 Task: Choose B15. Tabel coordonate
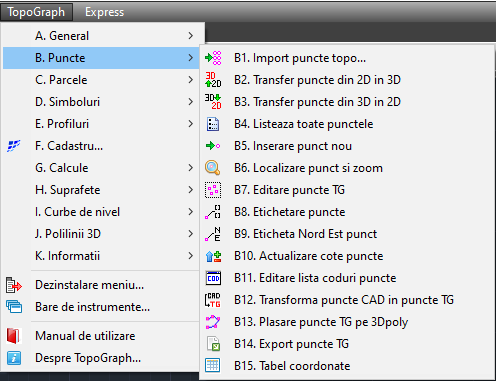coord(347,366)
